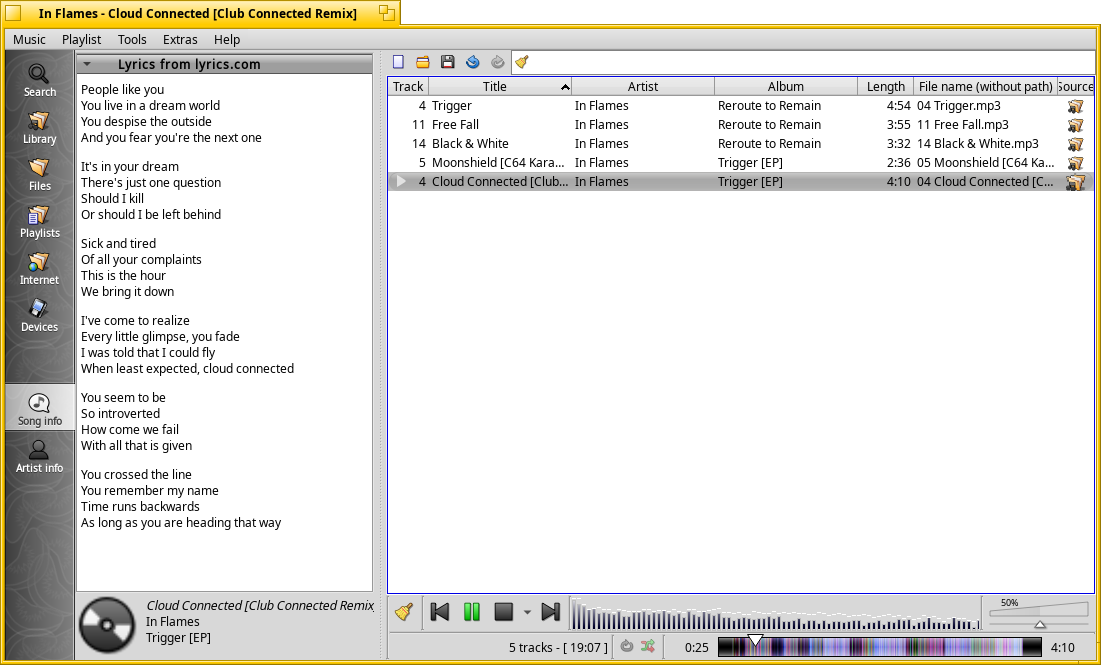Open the Extras menu

pos(180,39)
